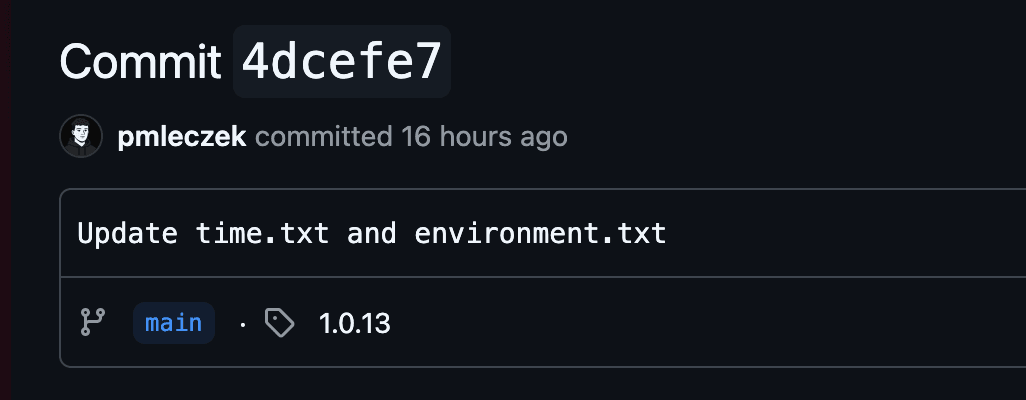Open the main branch link
Screen dimensions: 1026x400
tap(173, 323)
